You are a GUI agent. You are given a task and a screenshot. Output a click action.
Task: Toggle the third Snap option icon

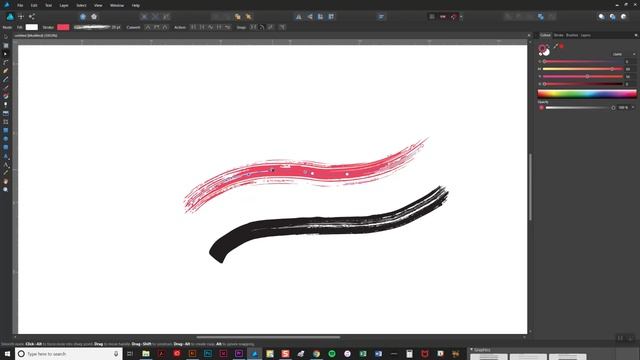(271, 27)
